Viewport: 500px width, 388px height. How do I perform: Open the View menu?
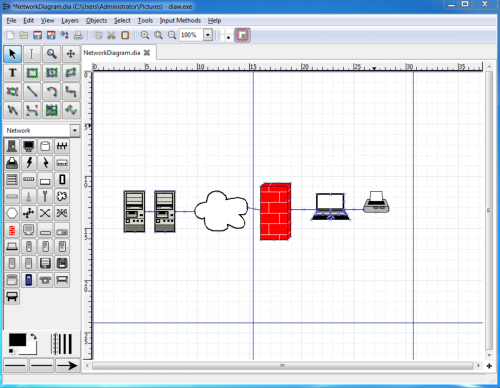[47, 21]
